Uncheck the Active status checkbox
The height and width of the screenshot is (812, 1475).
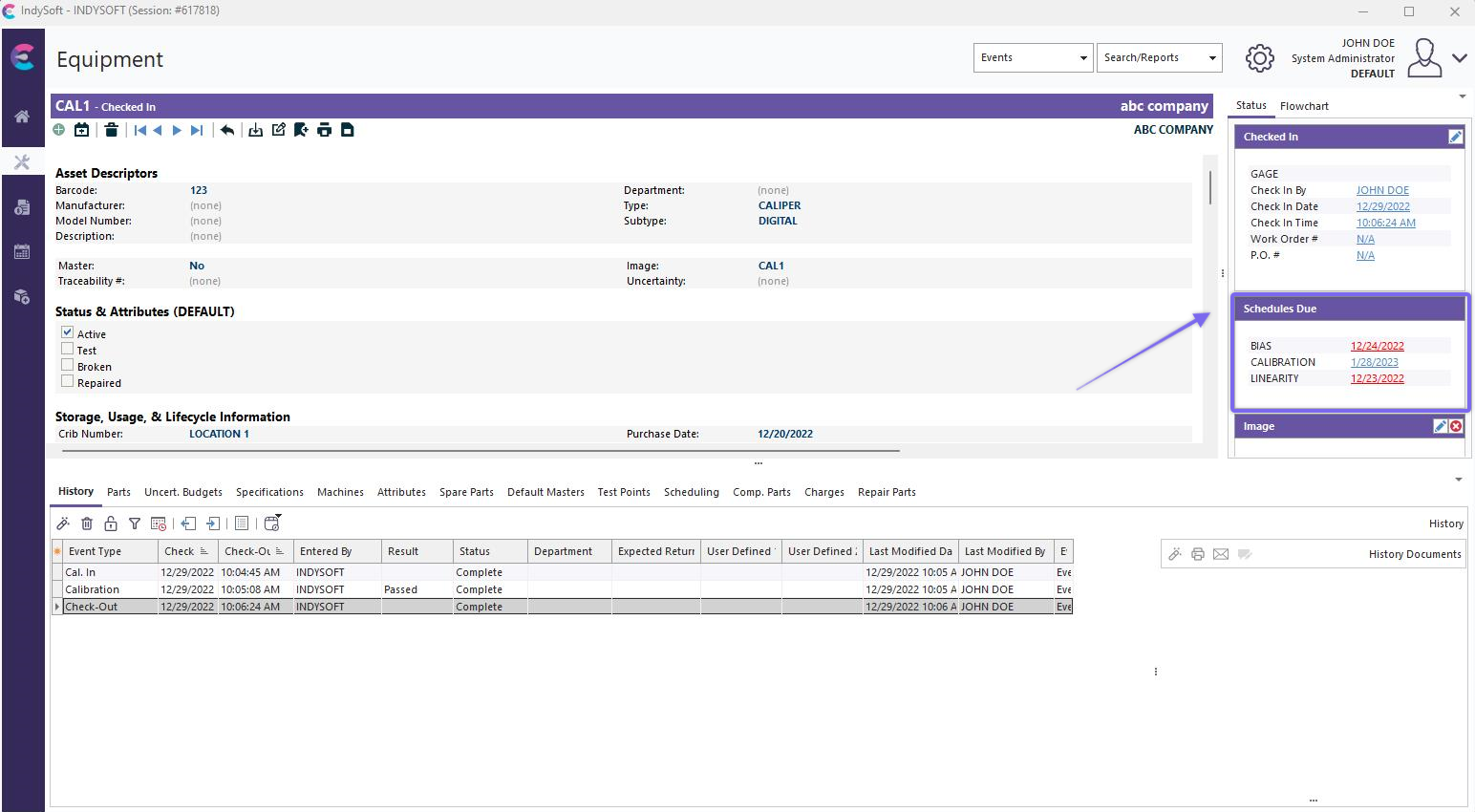[x=68, y=332]
